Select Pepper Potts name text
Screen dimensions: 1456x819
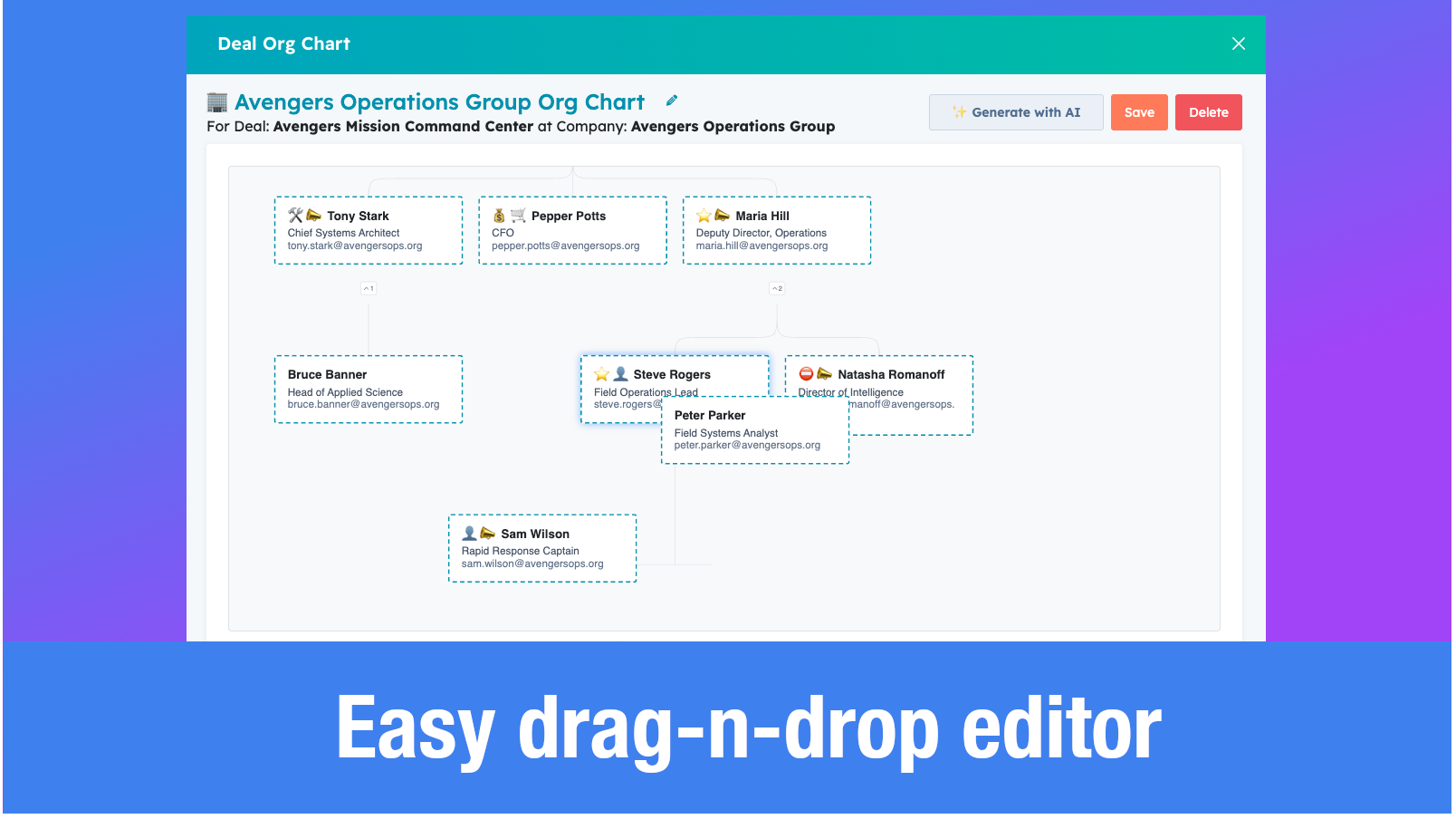(x=569, y=216)
